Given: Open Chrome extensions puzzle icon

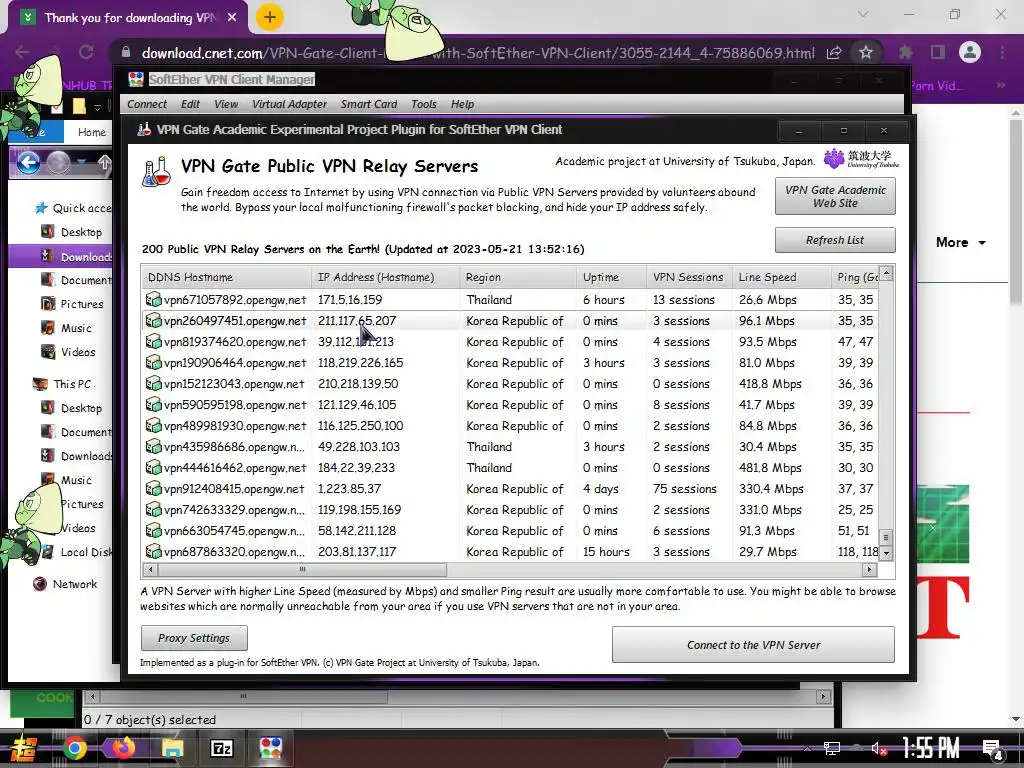Looking at the screenshot, I should tap(905, 52).
